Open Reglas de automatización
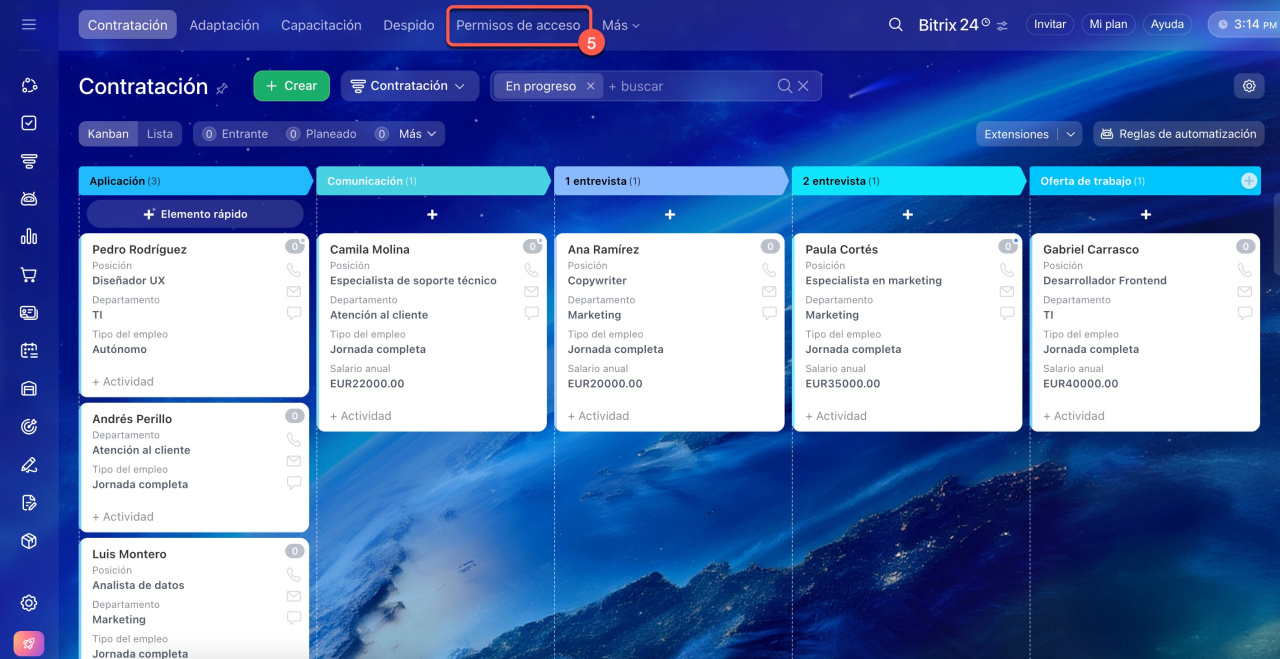This screenshot has height=659, width=1280. pyautogui.click(x=1178, y=134)
